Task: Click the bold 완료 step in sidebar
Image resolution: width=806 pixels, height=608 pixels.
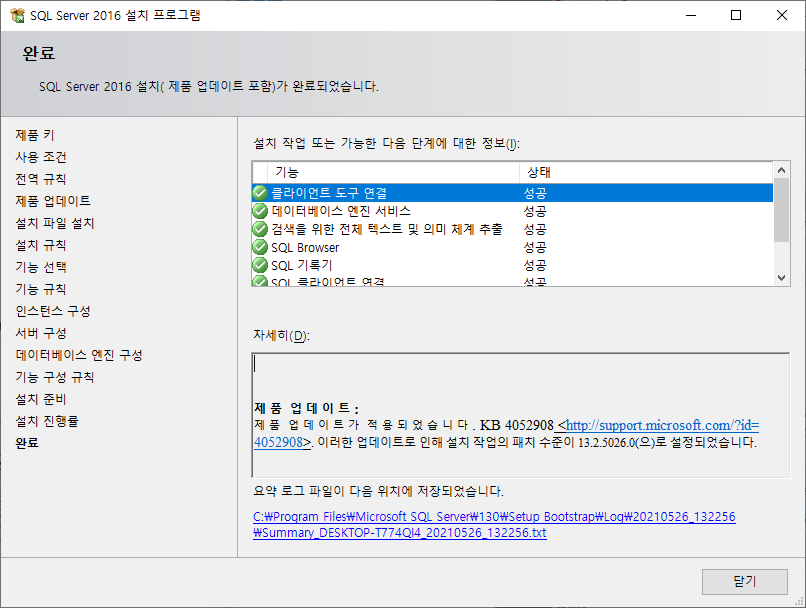Action: click(x=27, y=443)
